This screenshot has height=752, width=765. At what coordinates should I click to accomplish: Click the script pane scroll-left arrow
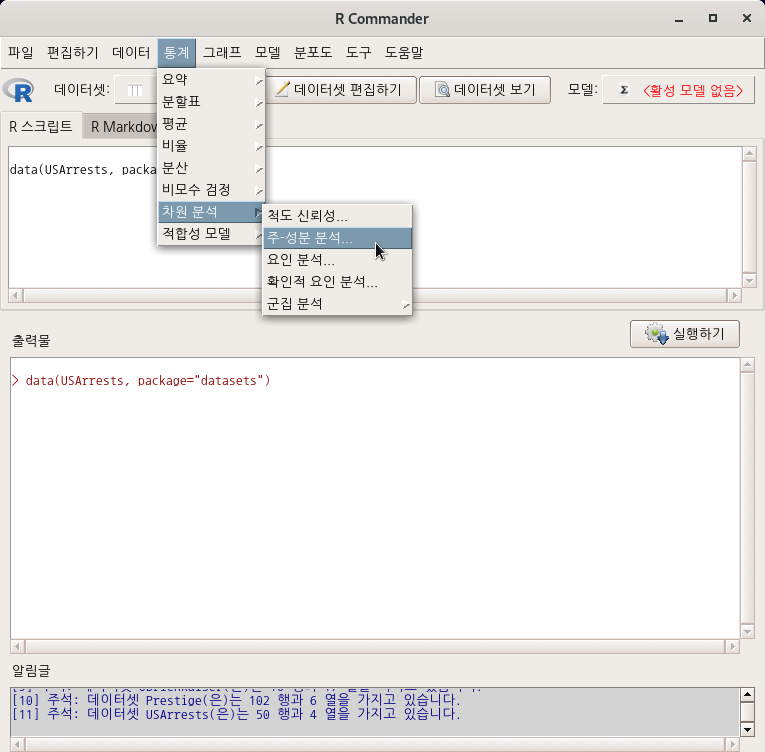[x=16, y=295]
